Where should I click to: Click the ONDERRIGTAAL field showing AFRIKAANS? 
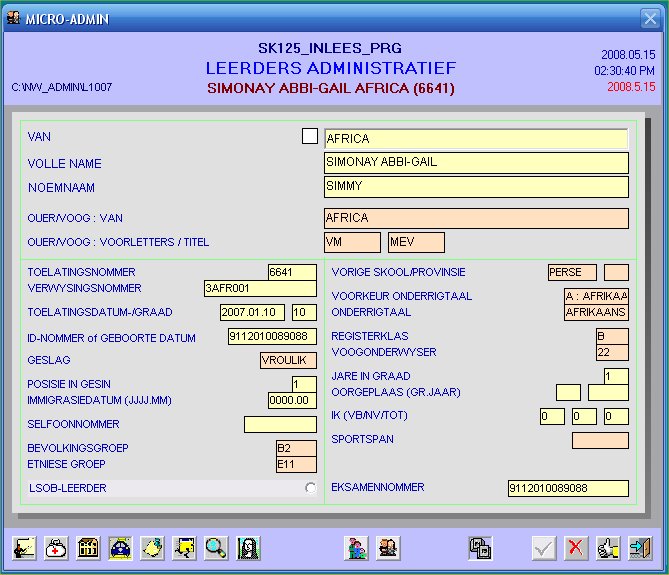(x=596, y=312)
